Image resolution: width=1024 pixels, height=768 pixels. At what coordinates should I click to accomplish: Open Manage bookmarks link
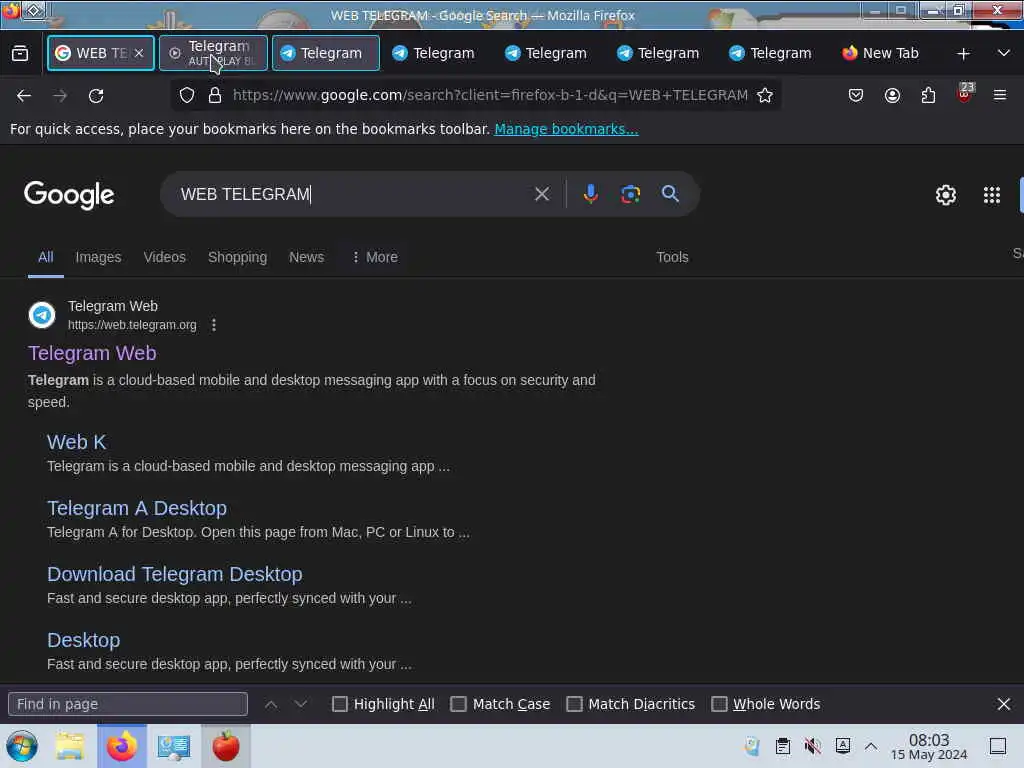pyautogui.click(x=566, y=129)
